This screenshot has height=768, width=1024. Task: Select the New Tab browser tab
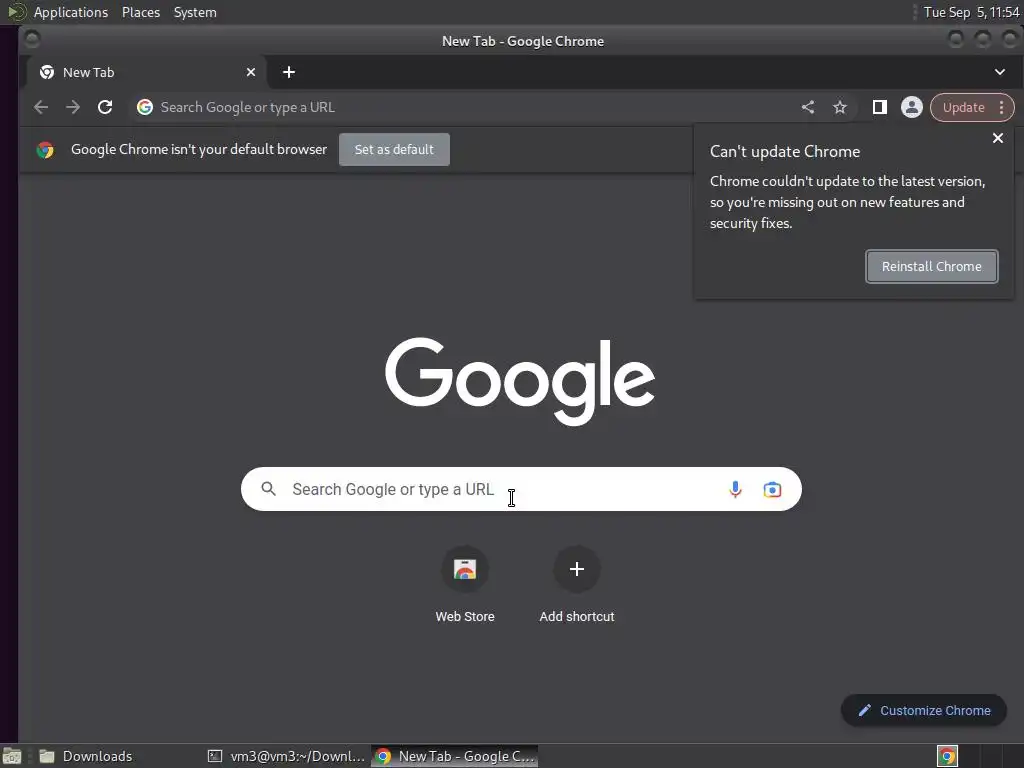click(146, 72)
